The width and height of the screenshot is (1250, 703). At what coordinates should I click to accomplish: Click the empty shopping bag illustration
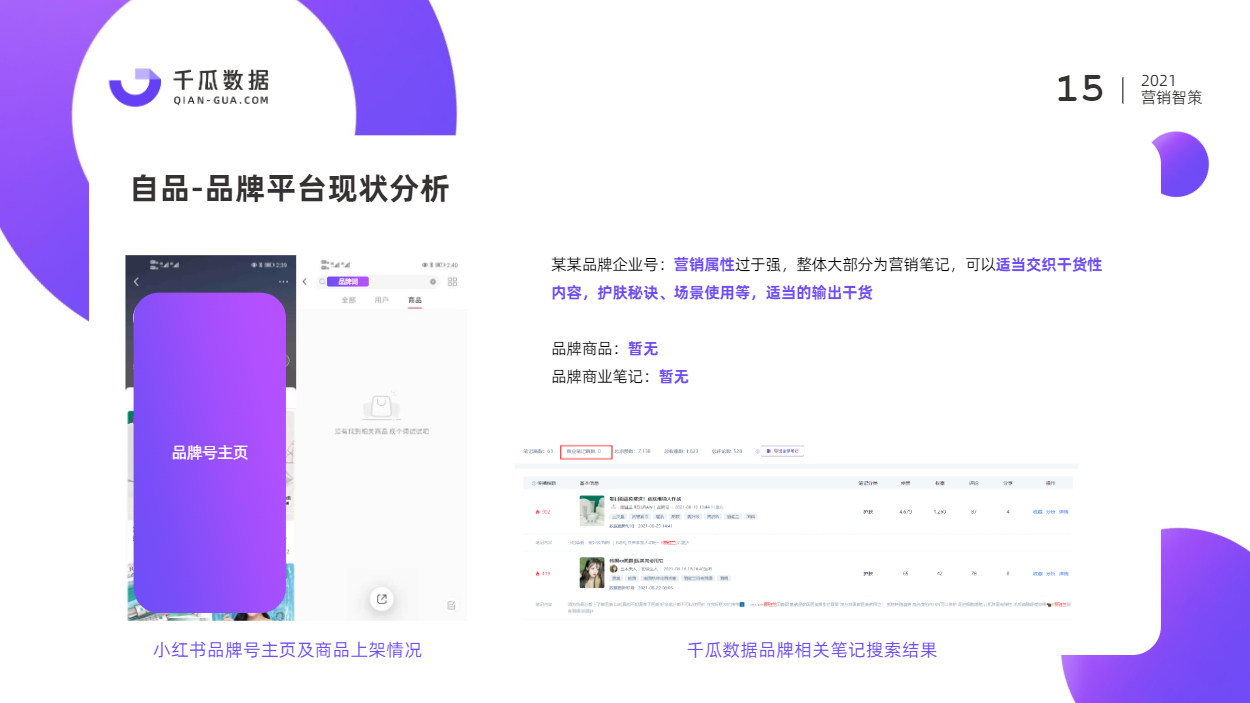381,406
